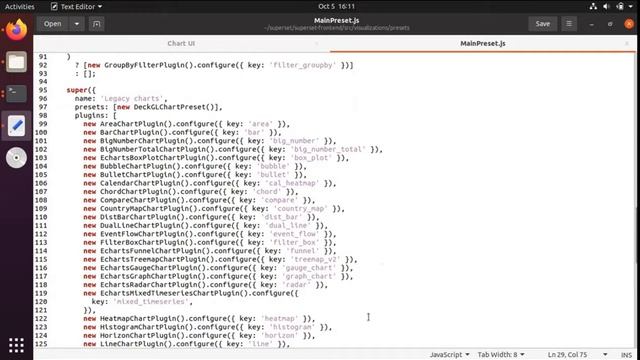Select the MainPreset.js tab

pyautogui.click(x=483, y=43)
